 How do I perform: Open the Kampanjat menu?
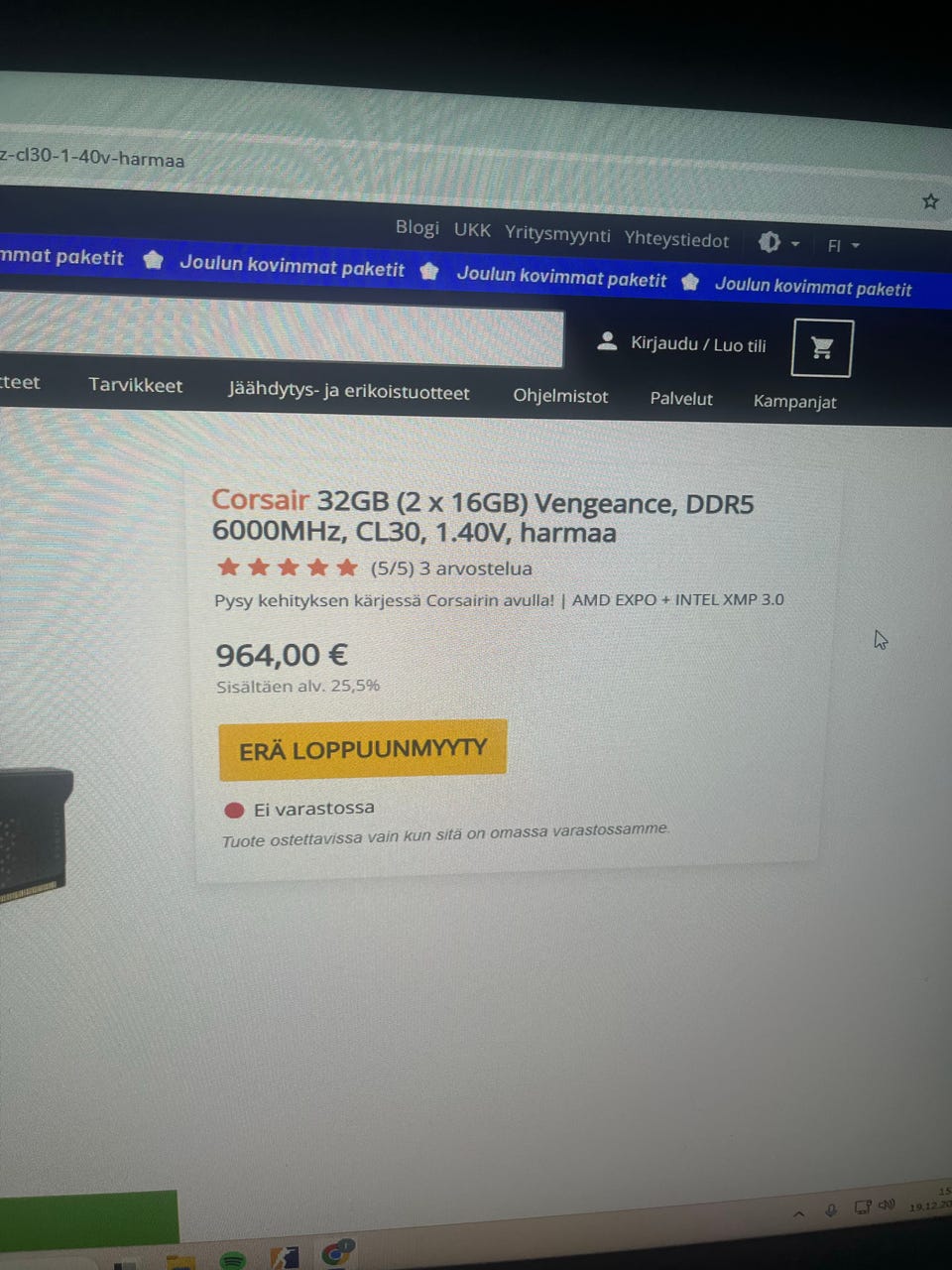794,402
